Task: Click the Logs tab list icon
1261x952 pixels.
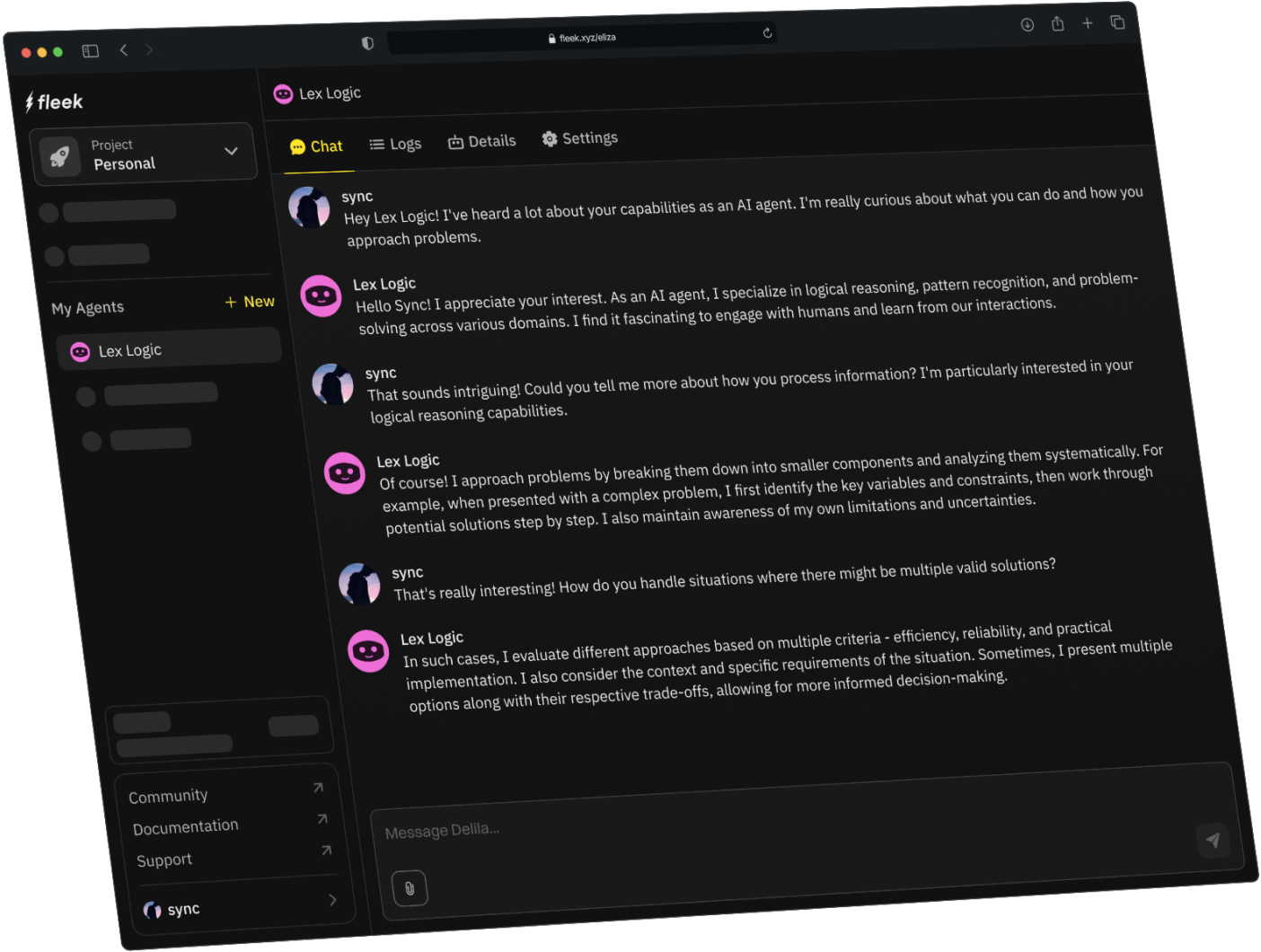Action: [x=376, y=145]
